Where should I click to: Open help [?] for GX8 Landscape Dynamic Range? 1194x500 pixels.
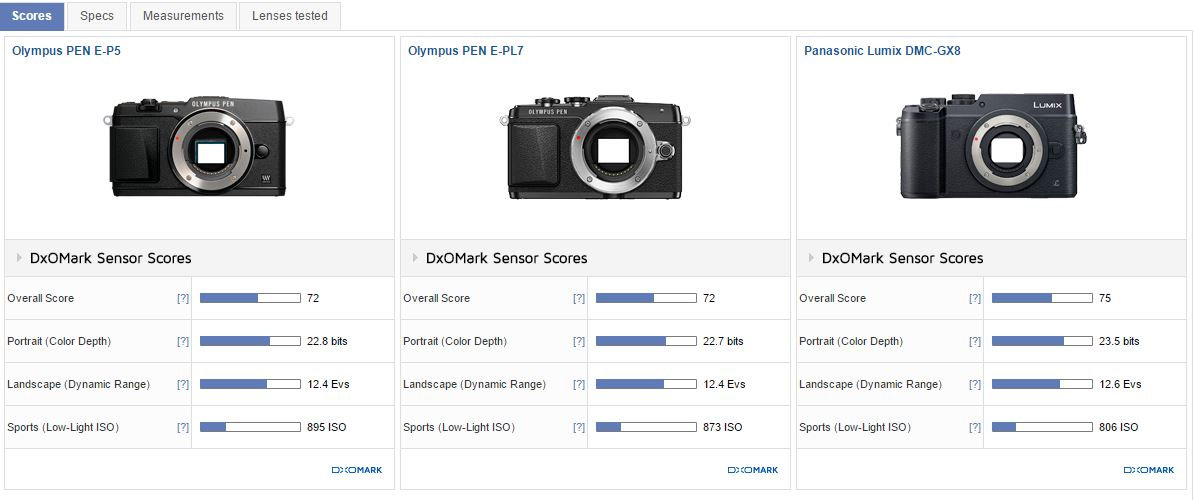click(x=975, y=384)
